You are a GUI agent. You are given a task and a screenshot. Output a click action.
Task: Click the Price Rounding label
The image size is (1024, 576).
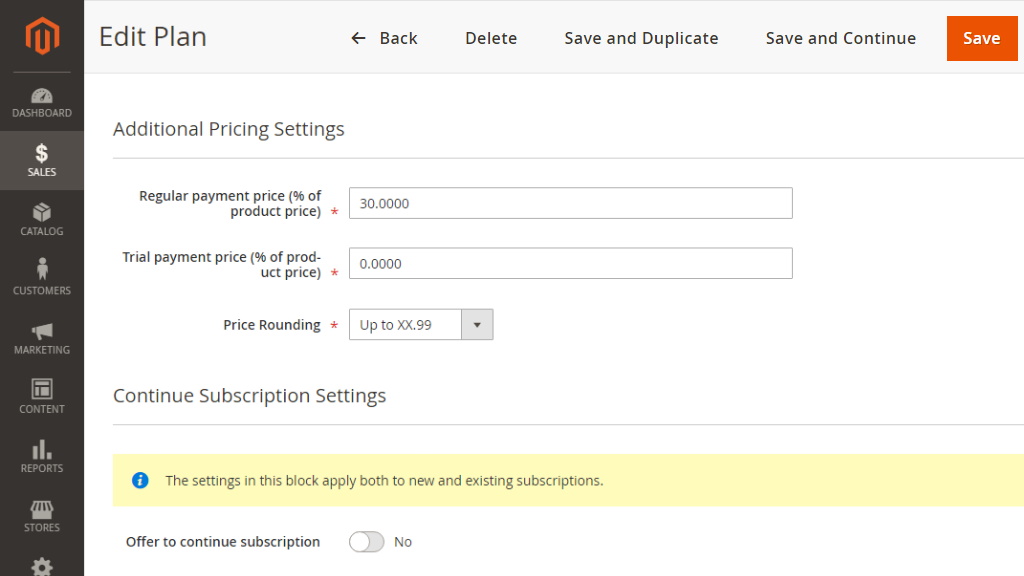(x=272, y=325)
